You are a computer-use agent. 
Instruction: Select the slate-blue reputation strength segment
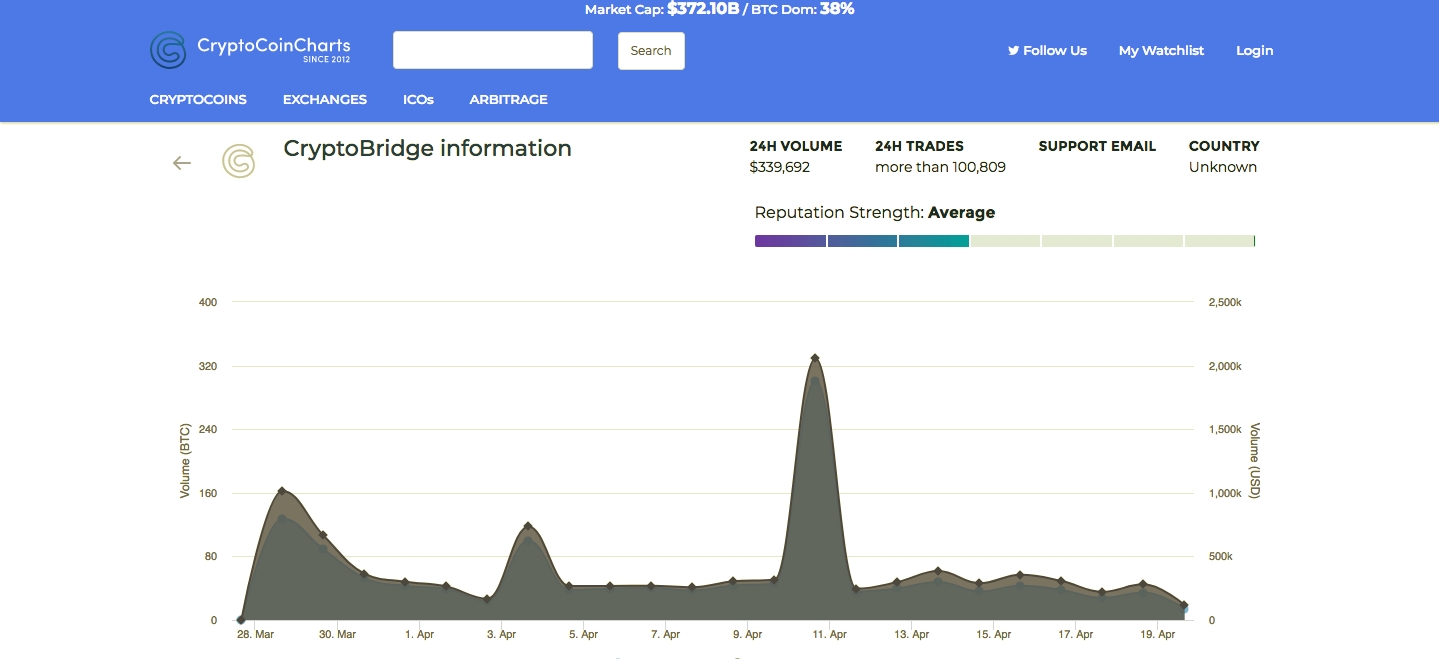coord(862,241)
